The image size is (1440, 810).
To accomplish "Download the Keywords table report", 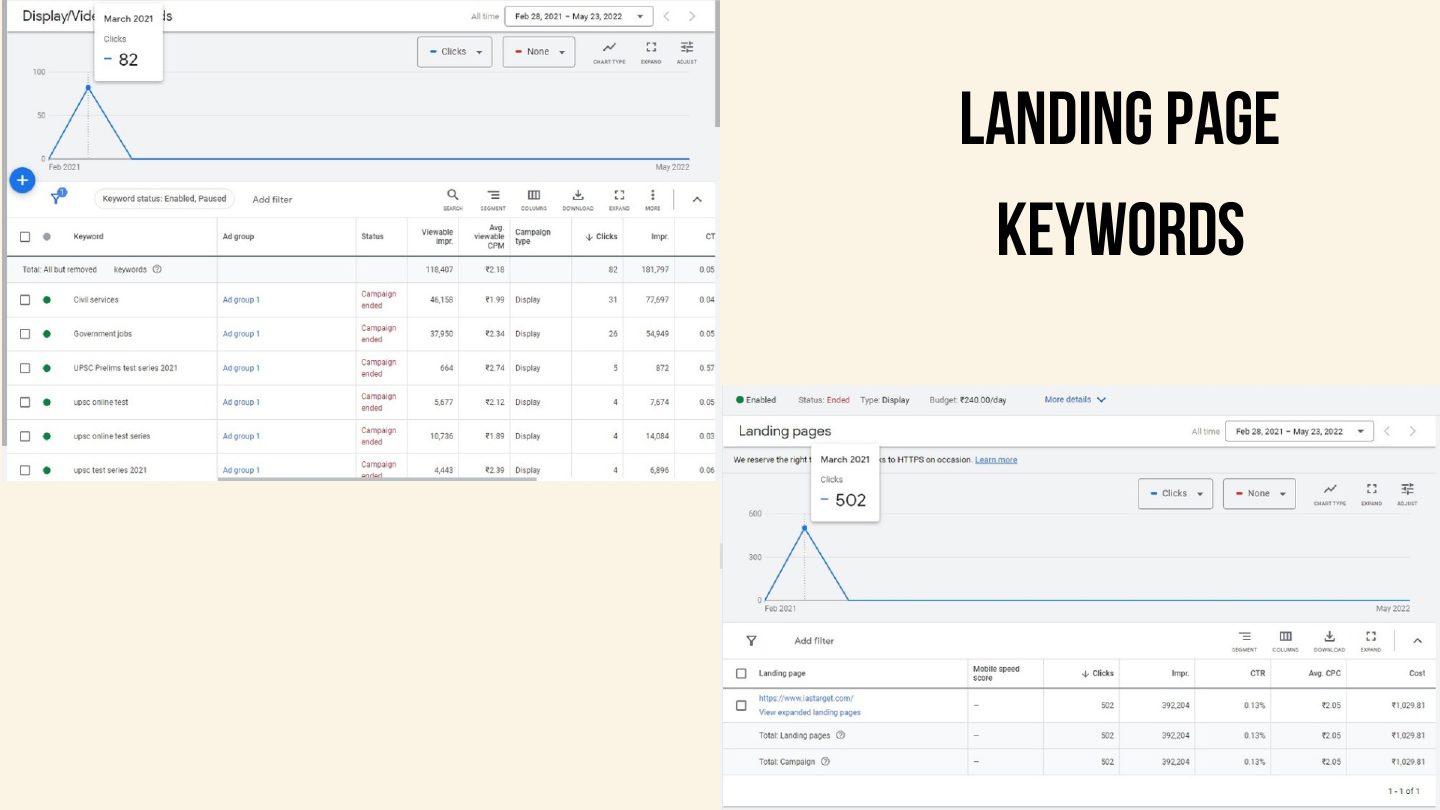I will point(578,199).
